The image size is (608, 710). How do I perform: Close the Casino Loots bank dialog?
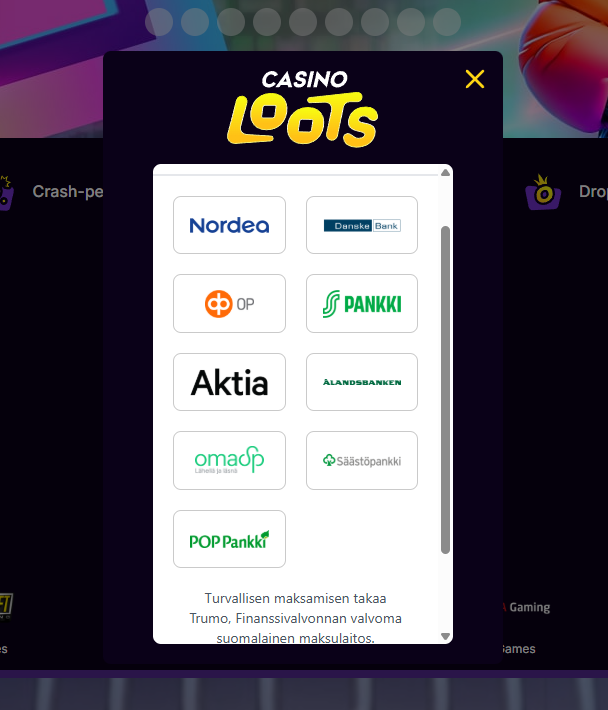pyautogui.click(x=475, y=79)
